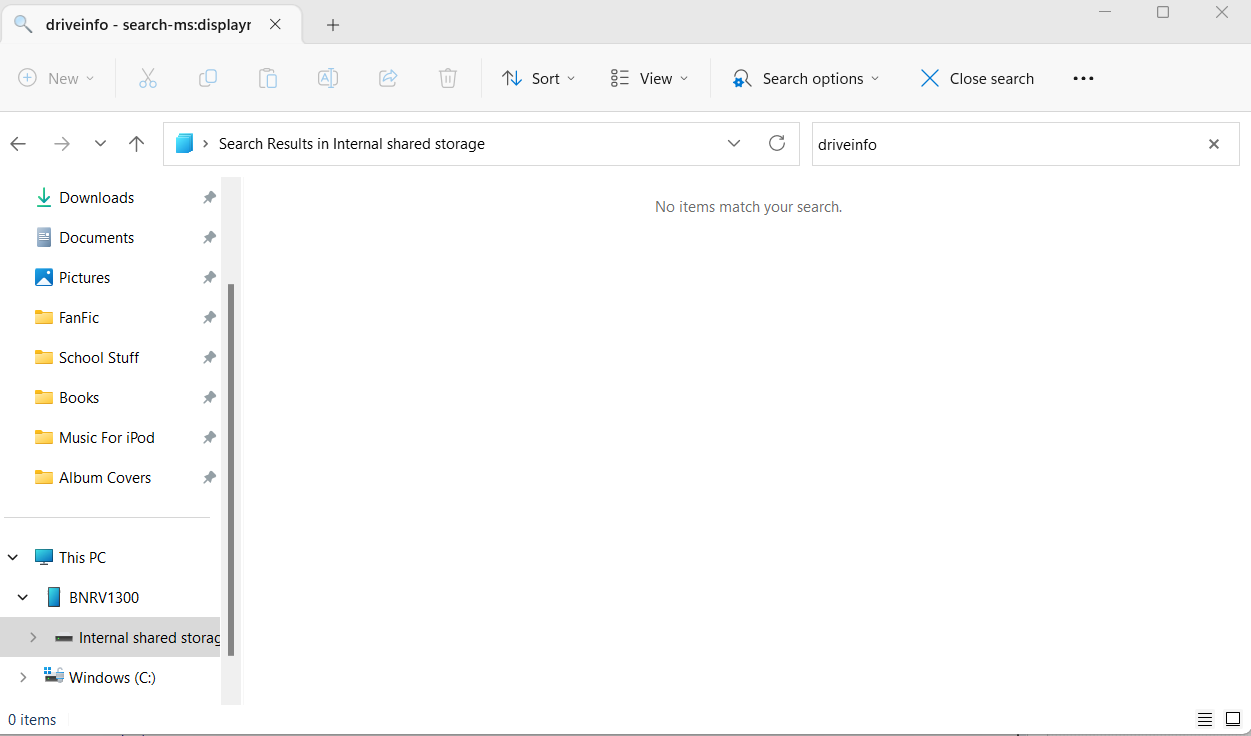The width and height of the screenshot is (1251, 736).
Task: Open the Search options dropdown
Action: pos(806,78)
